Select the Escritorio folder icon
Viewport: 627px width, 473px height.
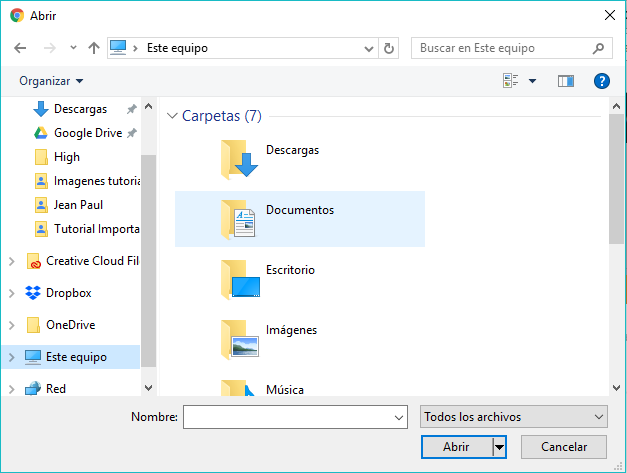(x=240, y=279)
